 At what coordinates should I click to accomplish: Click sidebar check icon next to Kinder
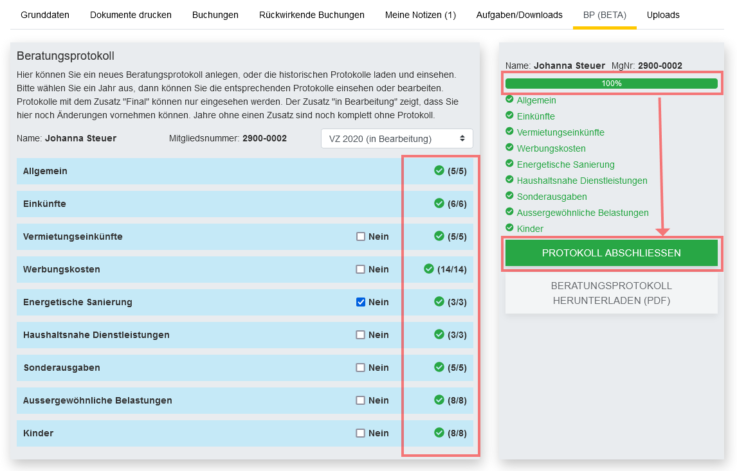coord(510,228)
